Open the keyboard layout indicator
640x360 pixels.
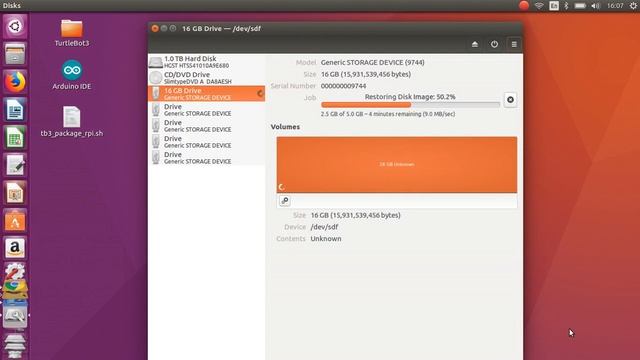[x=554, y=6]
